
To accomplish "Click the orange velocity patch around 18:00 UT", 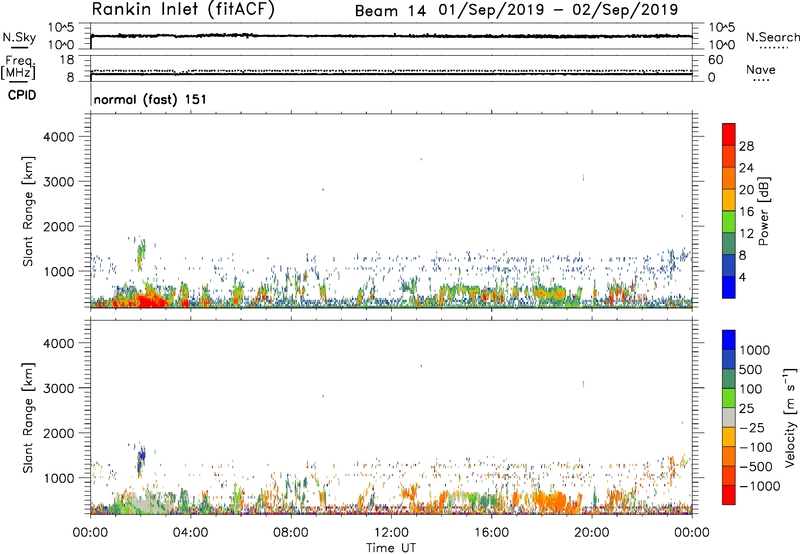I will pyautogui.click(x=551, y=502).
